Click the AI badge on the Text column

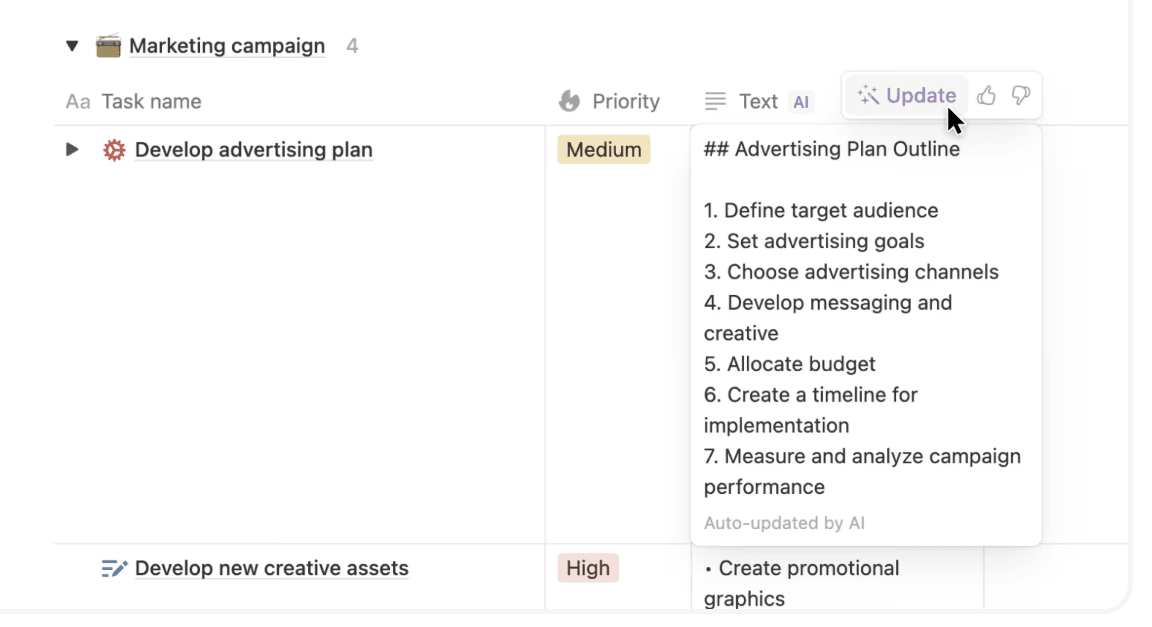pyautogui.click(x=801, y=101)
